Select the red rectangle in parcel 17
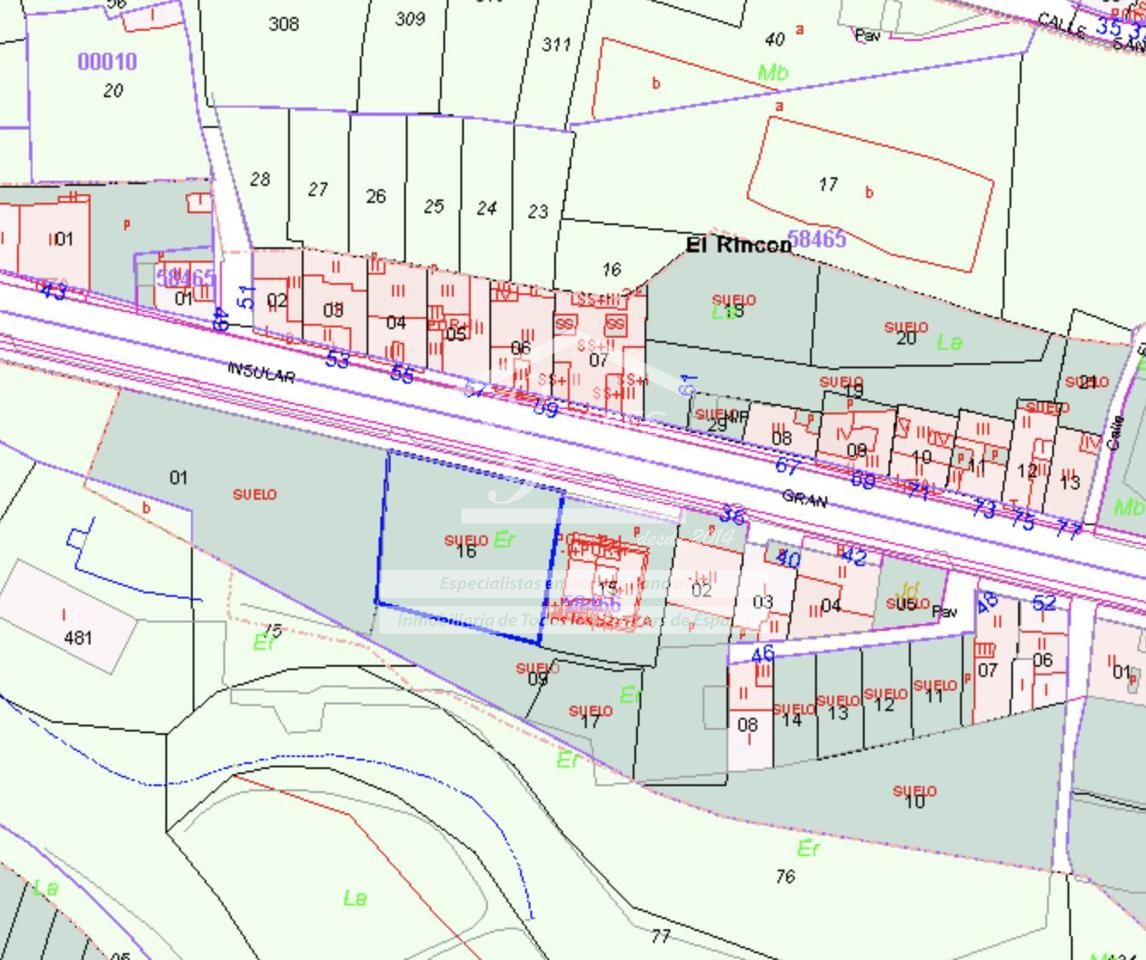 pyautogui.click(x=869, y=193)
